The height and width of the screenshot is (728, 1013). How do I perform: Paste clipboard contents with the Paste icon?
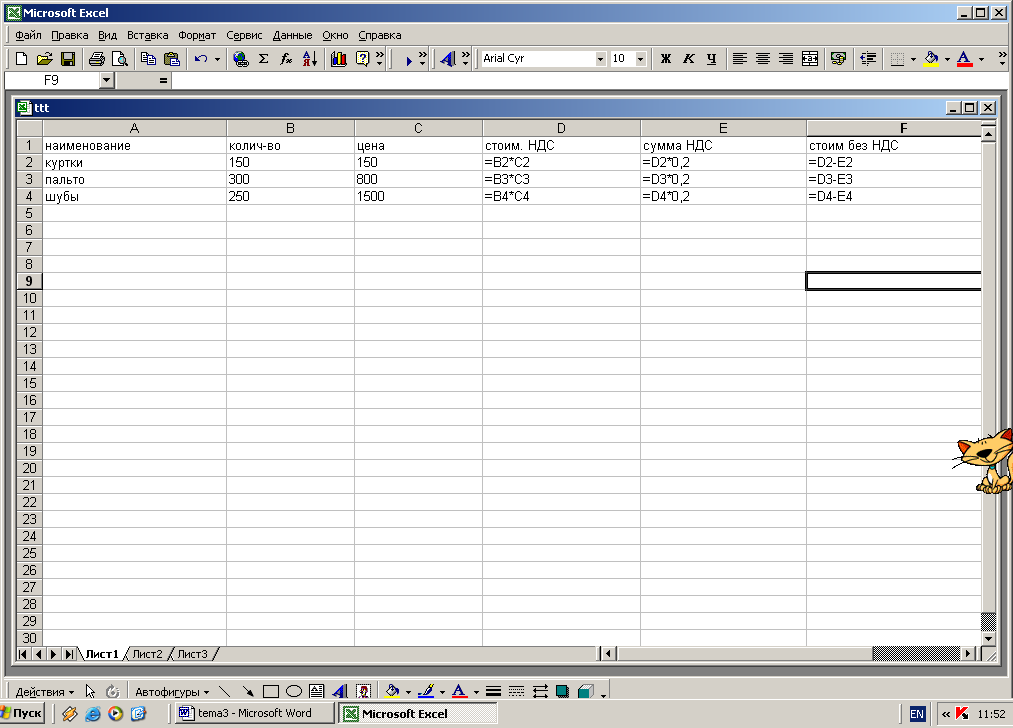click(171, 59)
